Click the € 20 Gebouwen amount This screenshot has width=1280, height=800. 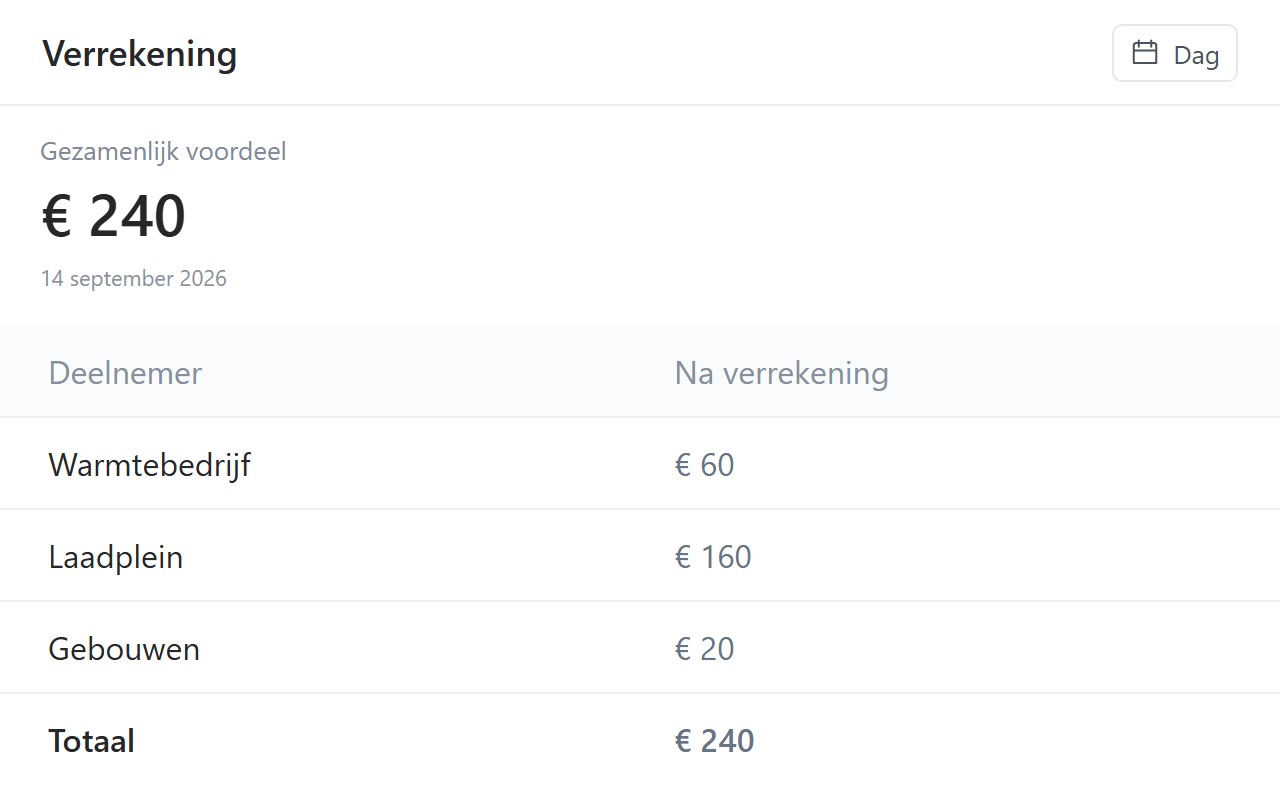click(705, 649)
